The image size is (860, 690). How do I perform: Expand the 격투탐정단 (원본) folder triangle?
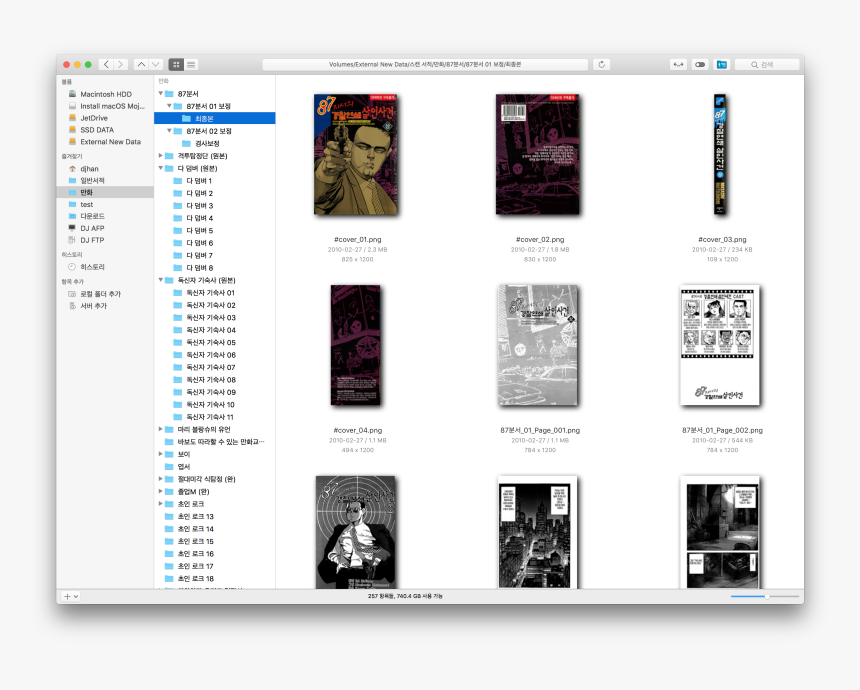(161, 156)
